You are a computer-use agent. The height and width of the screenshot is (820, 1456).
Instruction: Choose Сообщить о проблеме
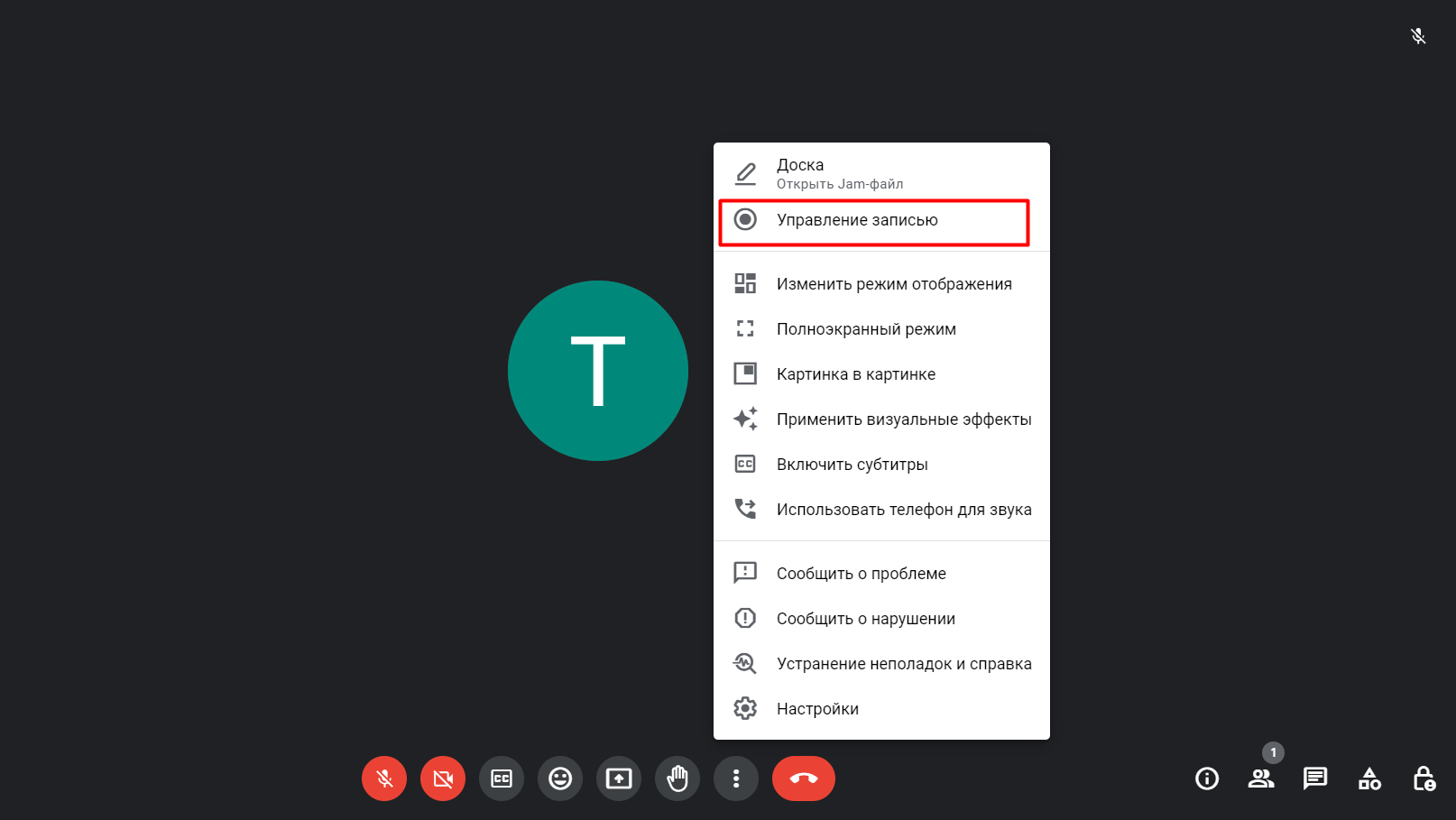pyautogui.click(x=881, y=573)
